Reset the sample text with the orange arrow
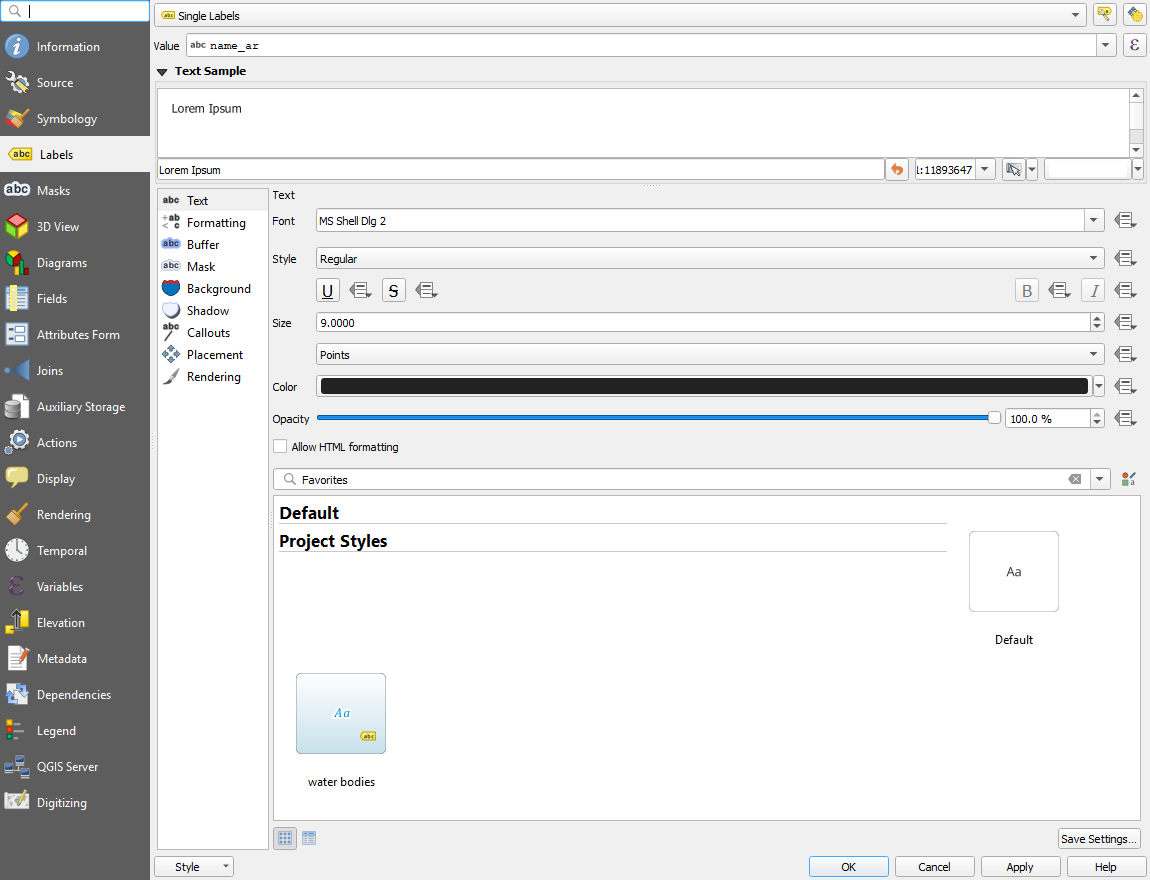 (x=896, y=169)
